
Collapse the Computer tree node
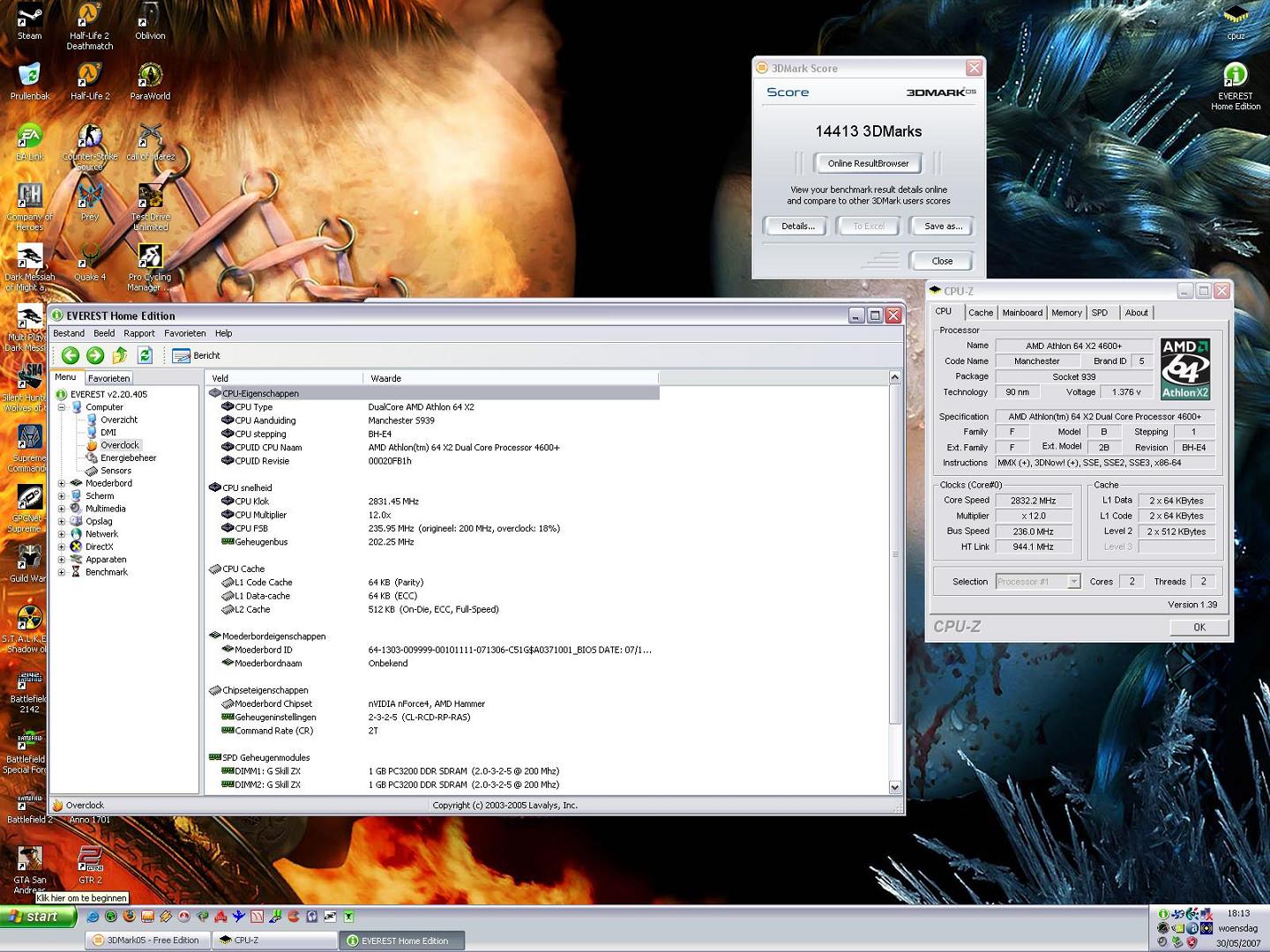click(62, 407)
